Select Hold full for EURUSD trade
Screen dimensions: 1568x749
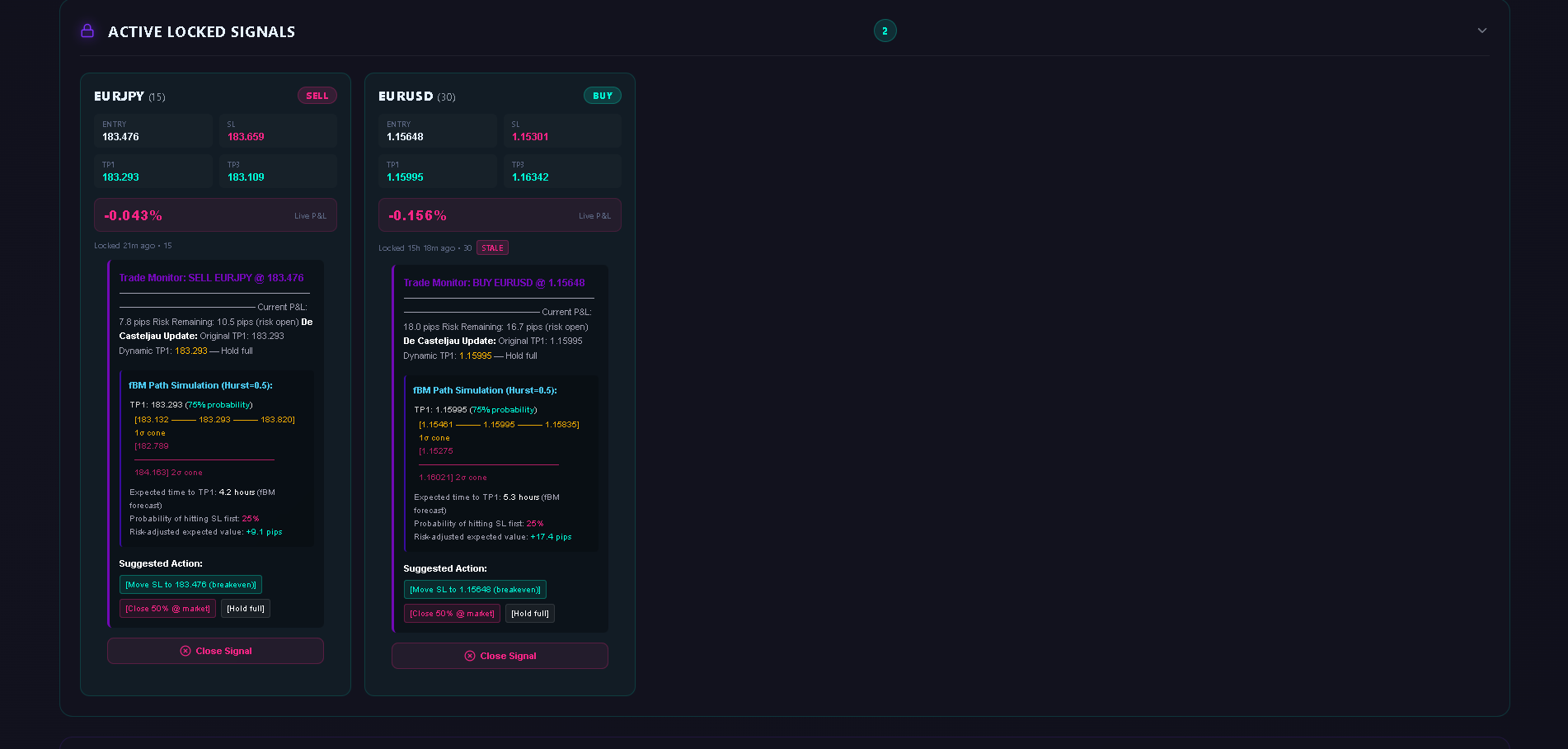pyautogui.click(x=530, y=614)
